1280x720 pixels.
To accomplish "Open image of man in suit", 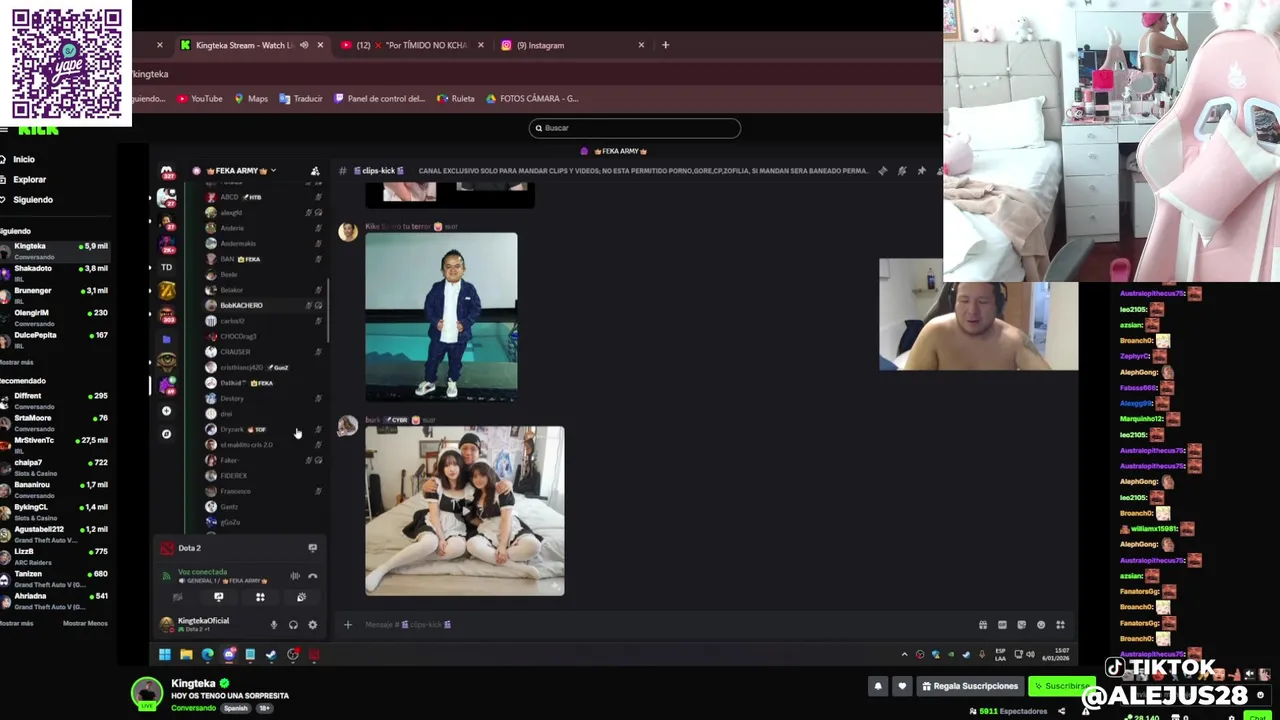I will pos(441,317).
